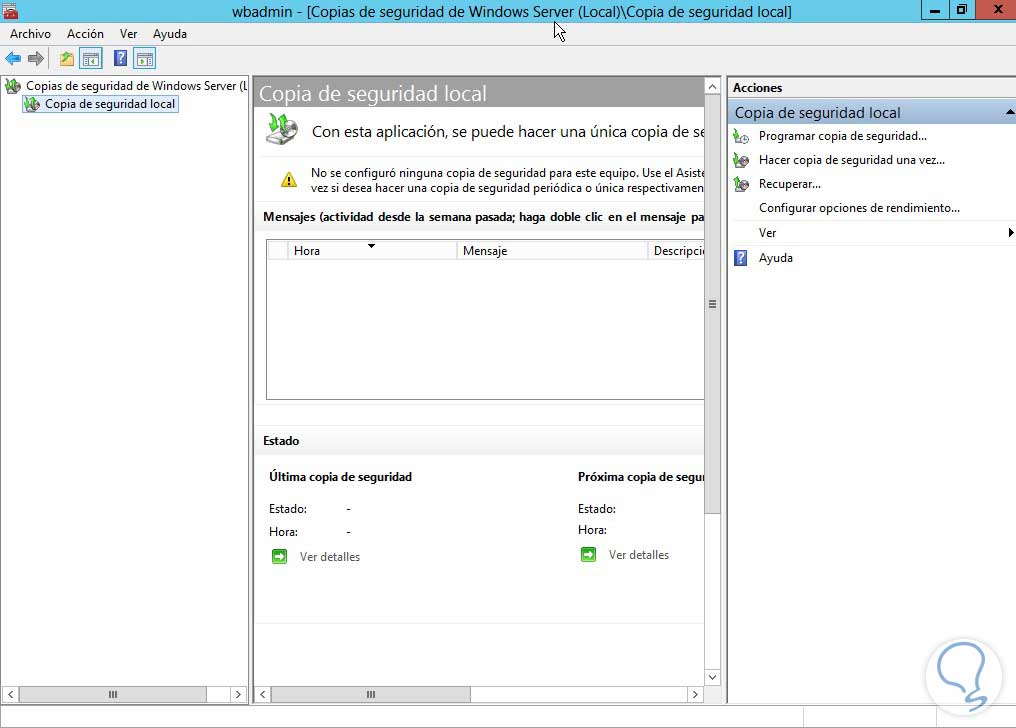Click the No se configuró ninguna copia warning text

pos(507,181)
